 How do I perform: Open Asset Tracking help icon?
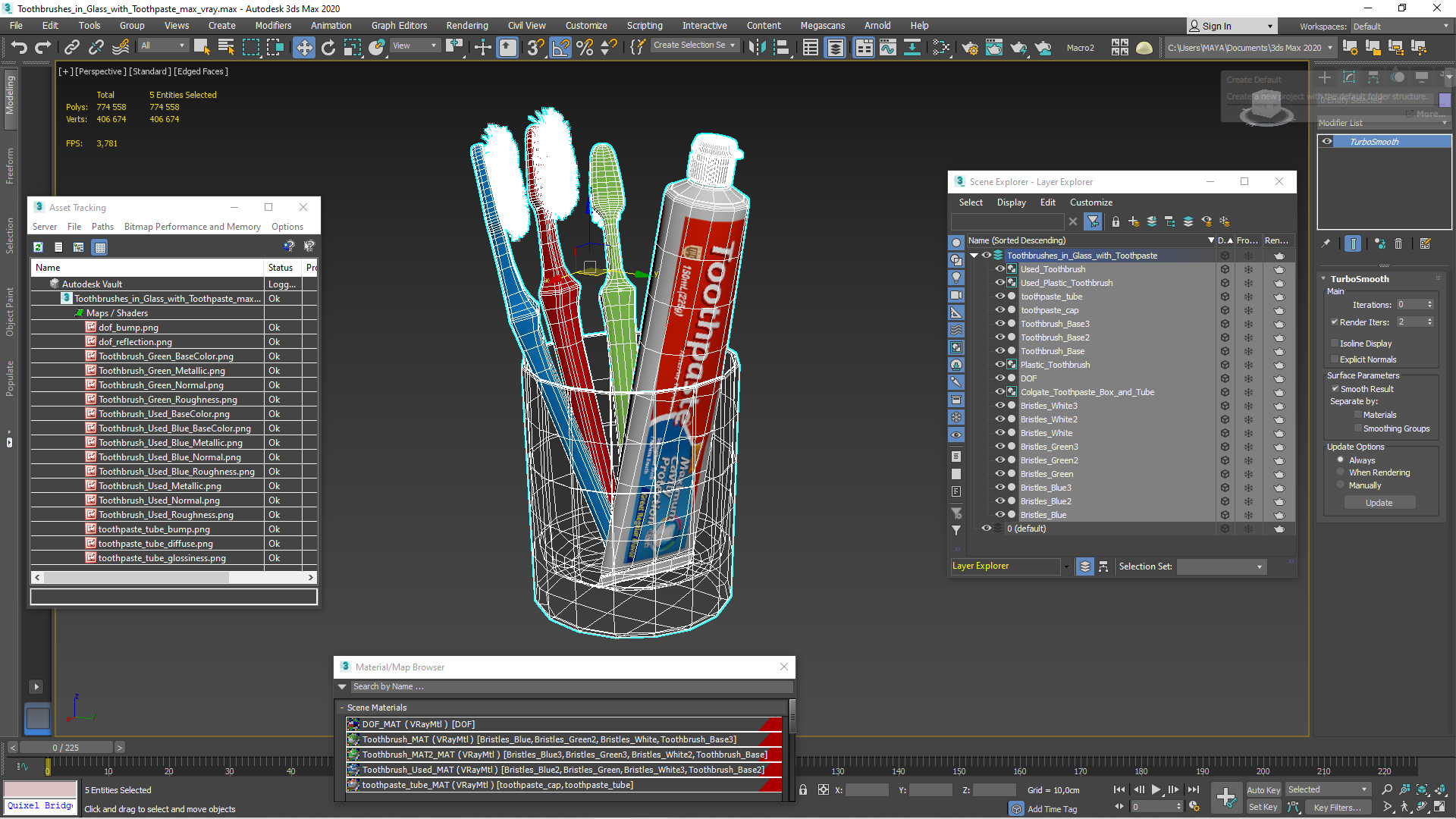[288, 246]
